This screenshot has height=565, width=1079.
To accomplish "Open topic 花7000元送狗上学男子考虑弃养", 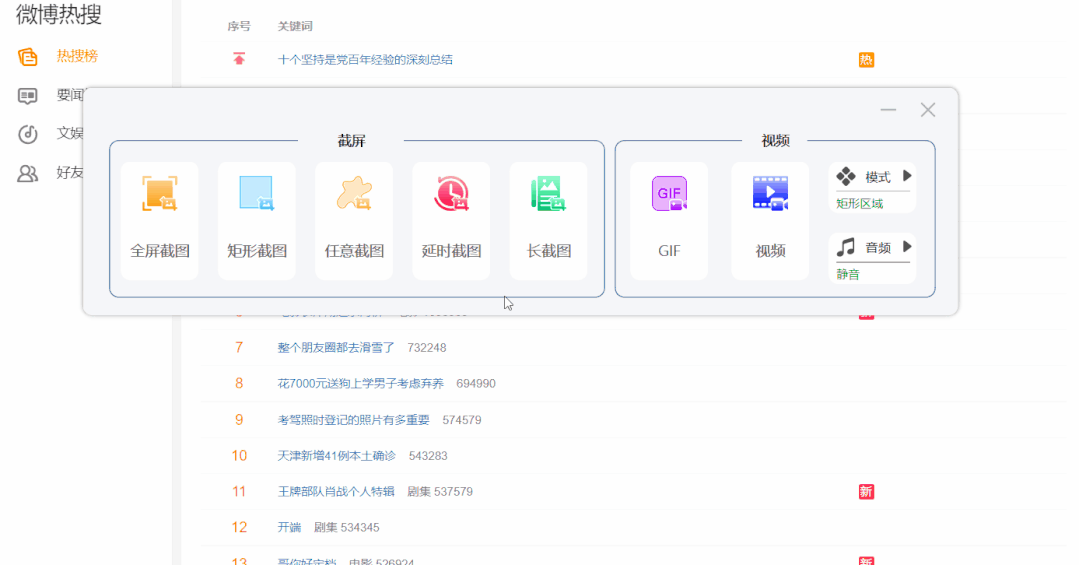I will coord(361,383).
